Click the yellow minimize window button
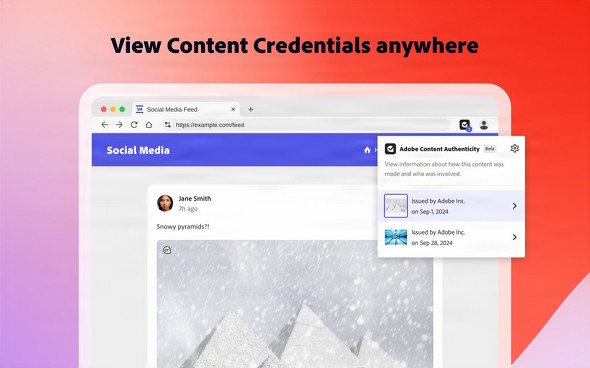The height and width of the screenshot is (368, 590). tap(113, 109)
